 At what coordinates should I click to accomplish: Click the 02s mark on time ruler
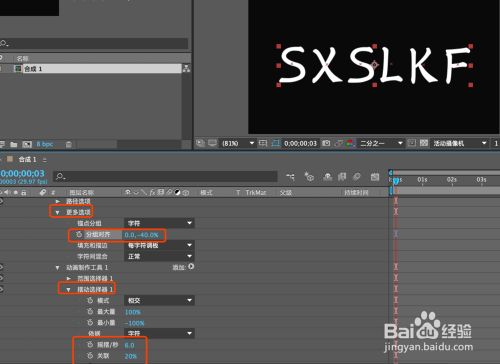click(452, 180)
